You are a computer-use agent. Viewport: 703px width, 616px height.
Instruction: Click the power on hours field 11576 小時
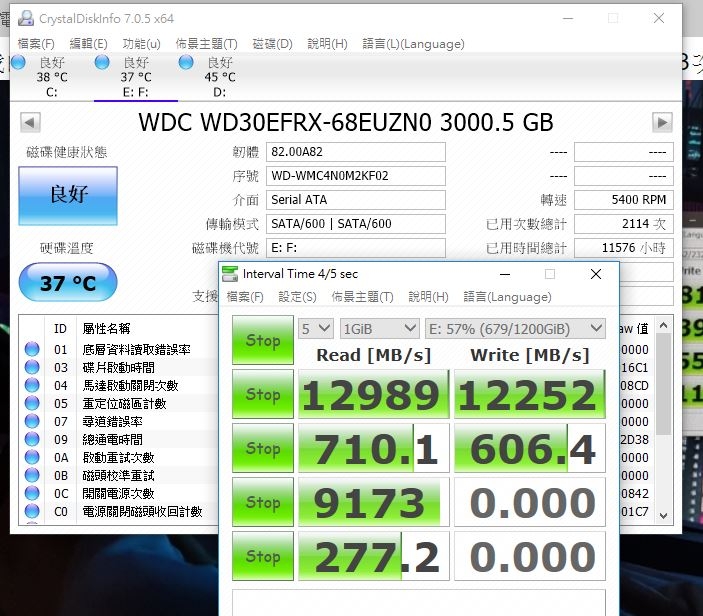click(x=624, y=248)
